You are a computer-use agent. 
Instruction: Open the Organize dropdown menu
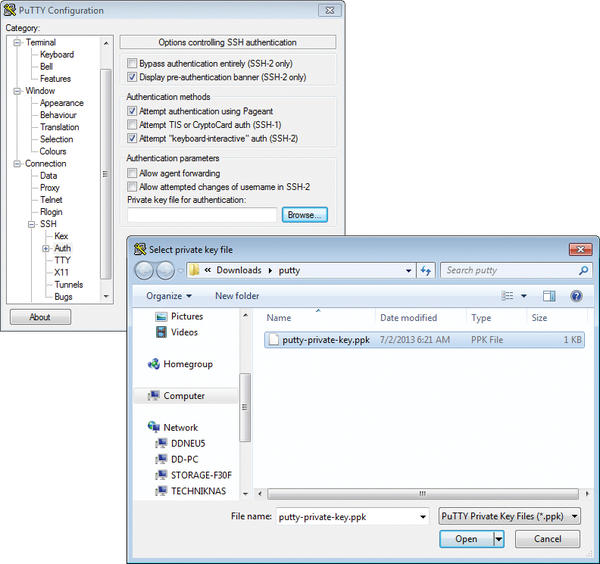coord(169,296)
